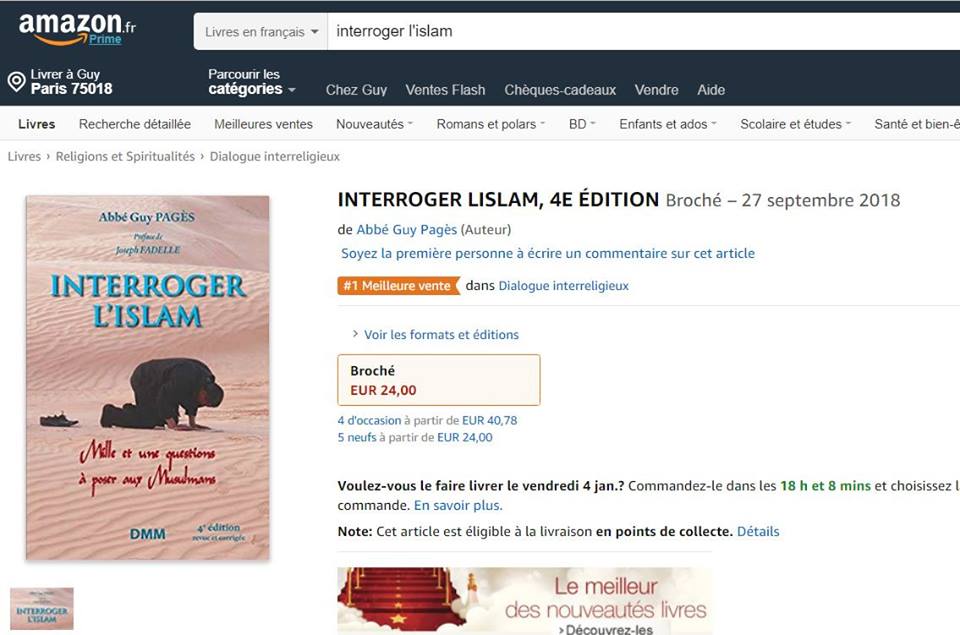Click the Religions et Spiritualités breadcrumb
This screenshot has width=960, height=635.
click(125, 156)
